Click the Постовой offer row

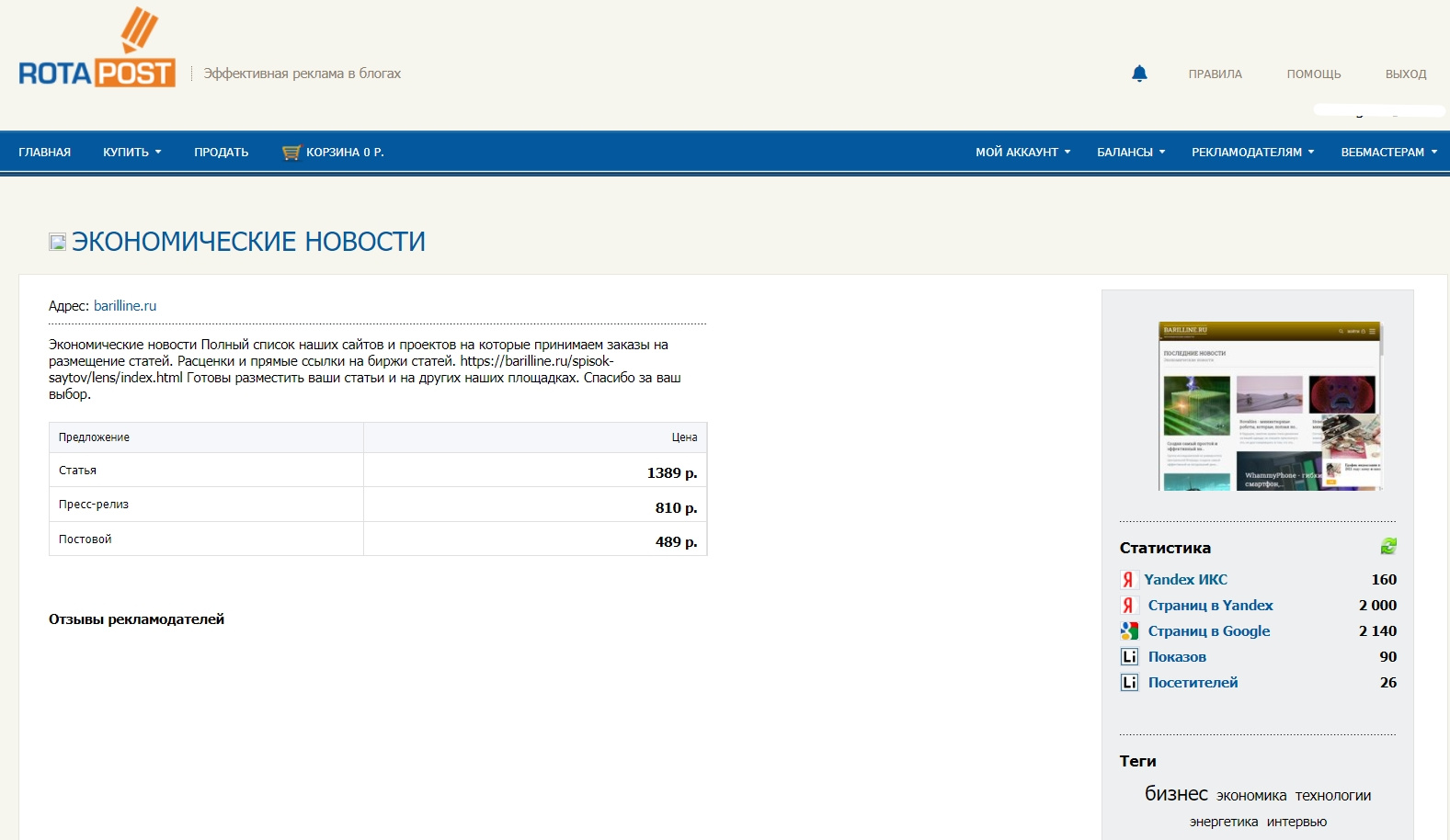pos(378,539)
